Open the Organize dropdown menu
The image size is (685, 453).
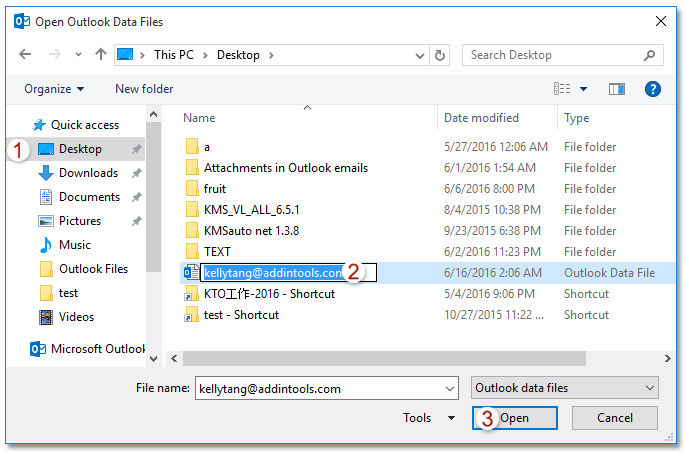pyautogui.click(x=54, y=89)
